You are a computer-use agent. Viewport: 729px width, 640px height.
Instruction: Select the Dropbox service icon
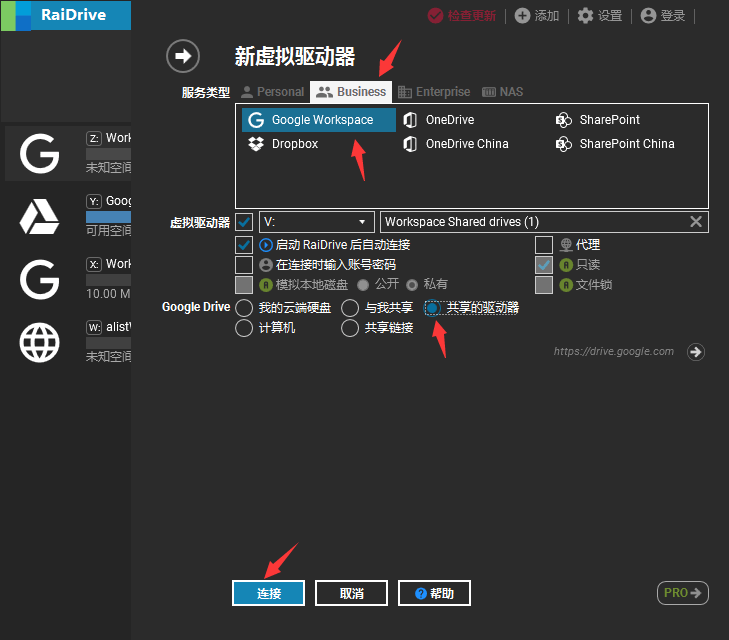[x=256, y=144]
